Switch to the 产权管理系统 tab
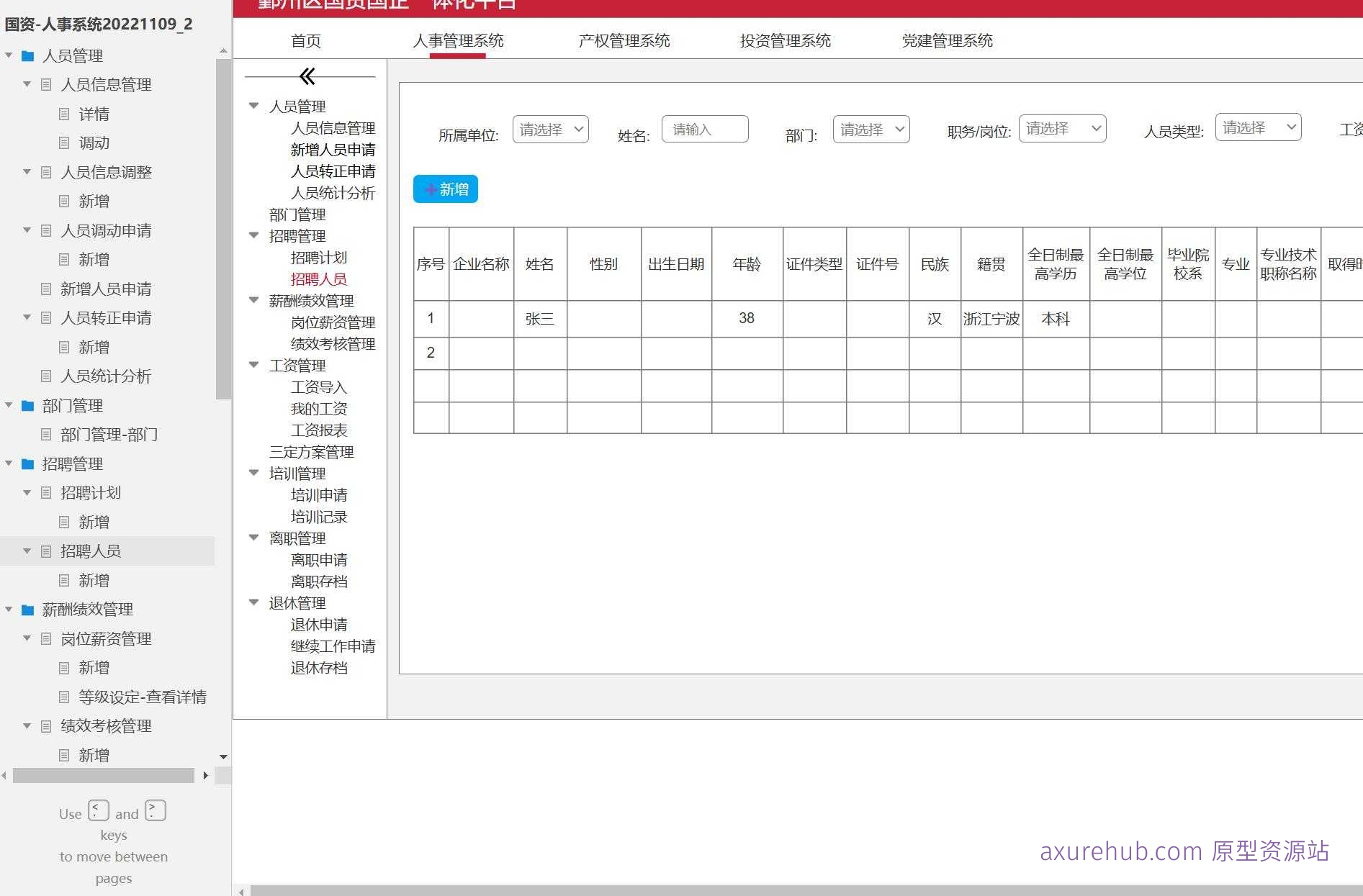Image resolution: width=1363 pixels, height=896 pixels. [x=624, y=40]
